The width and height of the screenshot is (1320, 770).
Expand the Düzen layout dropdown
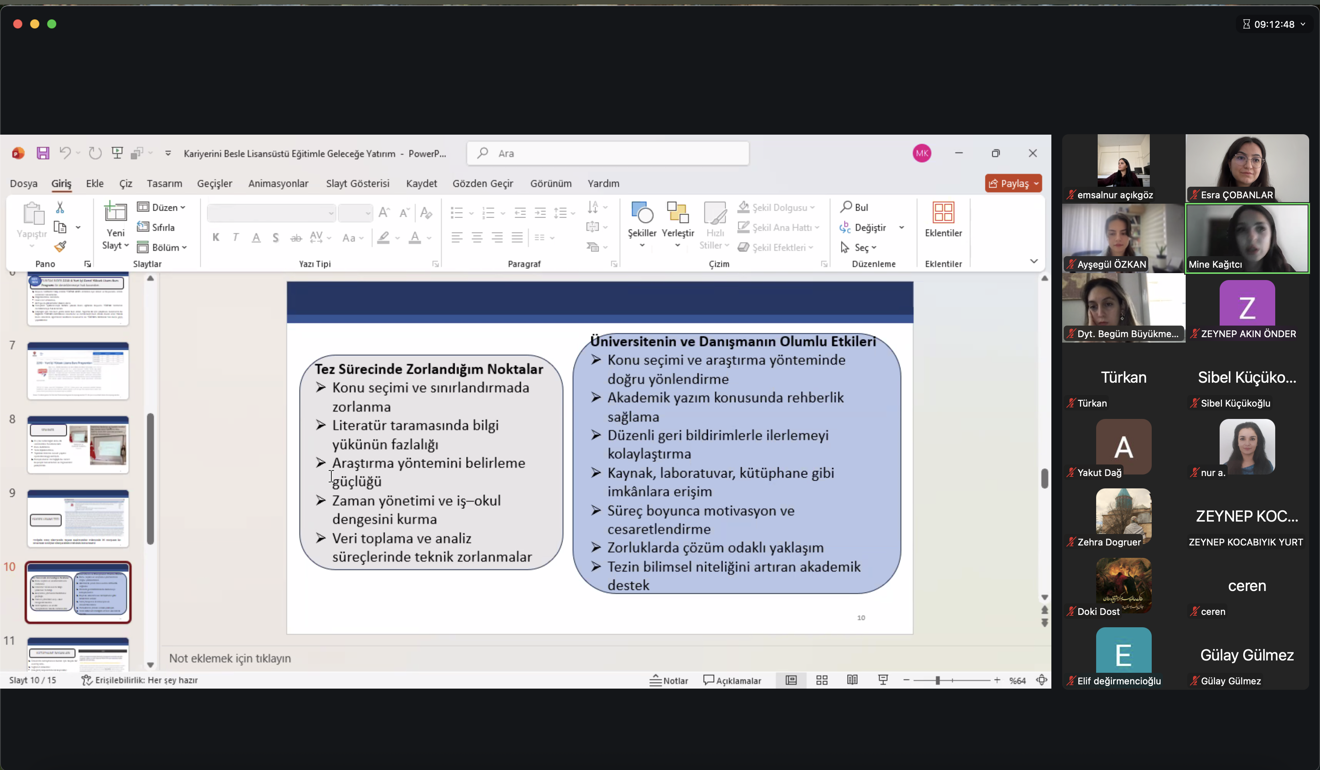coord(162,208)
